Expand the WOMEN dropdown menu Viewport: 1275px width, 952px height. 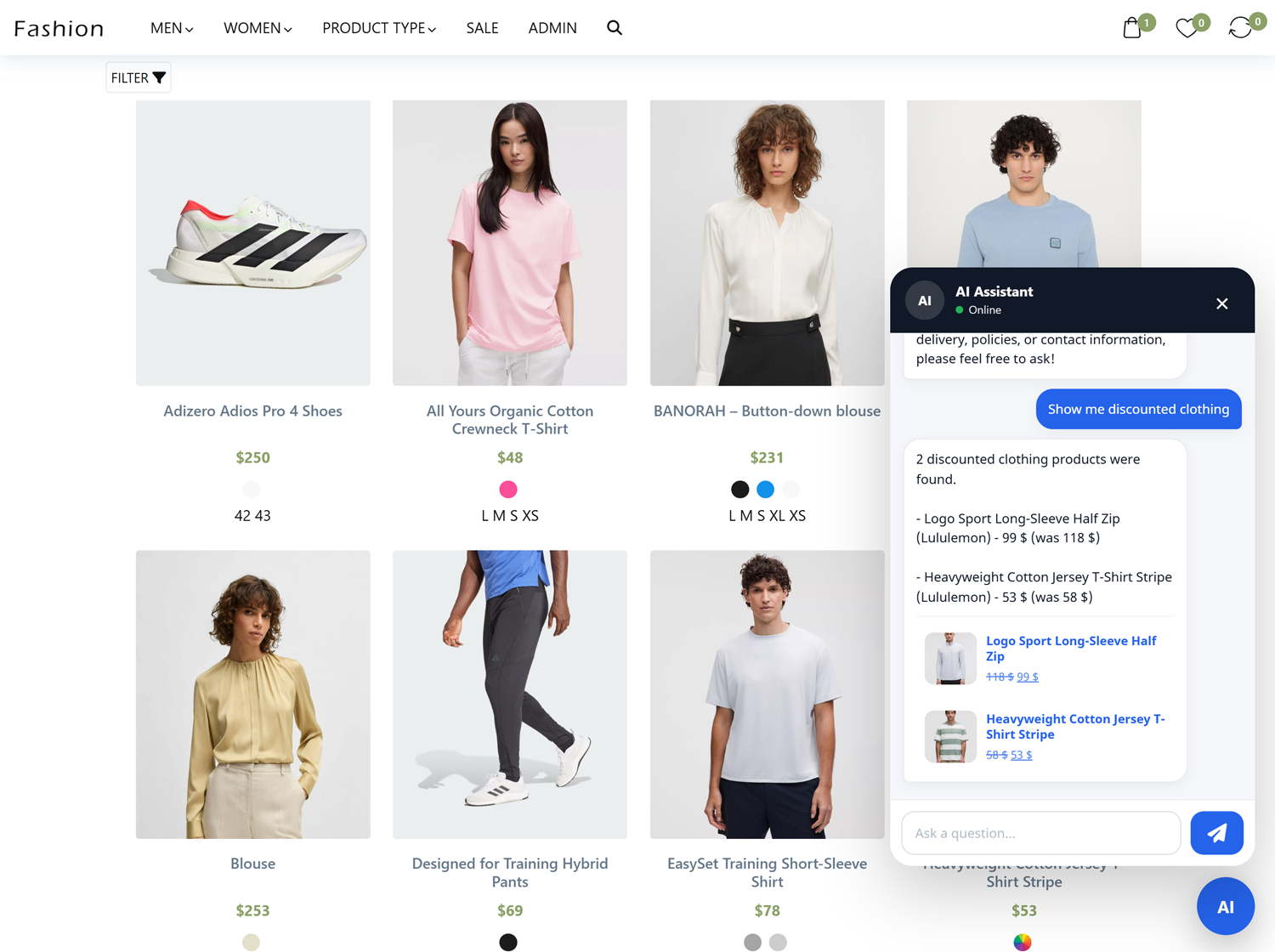coord(258,28)
